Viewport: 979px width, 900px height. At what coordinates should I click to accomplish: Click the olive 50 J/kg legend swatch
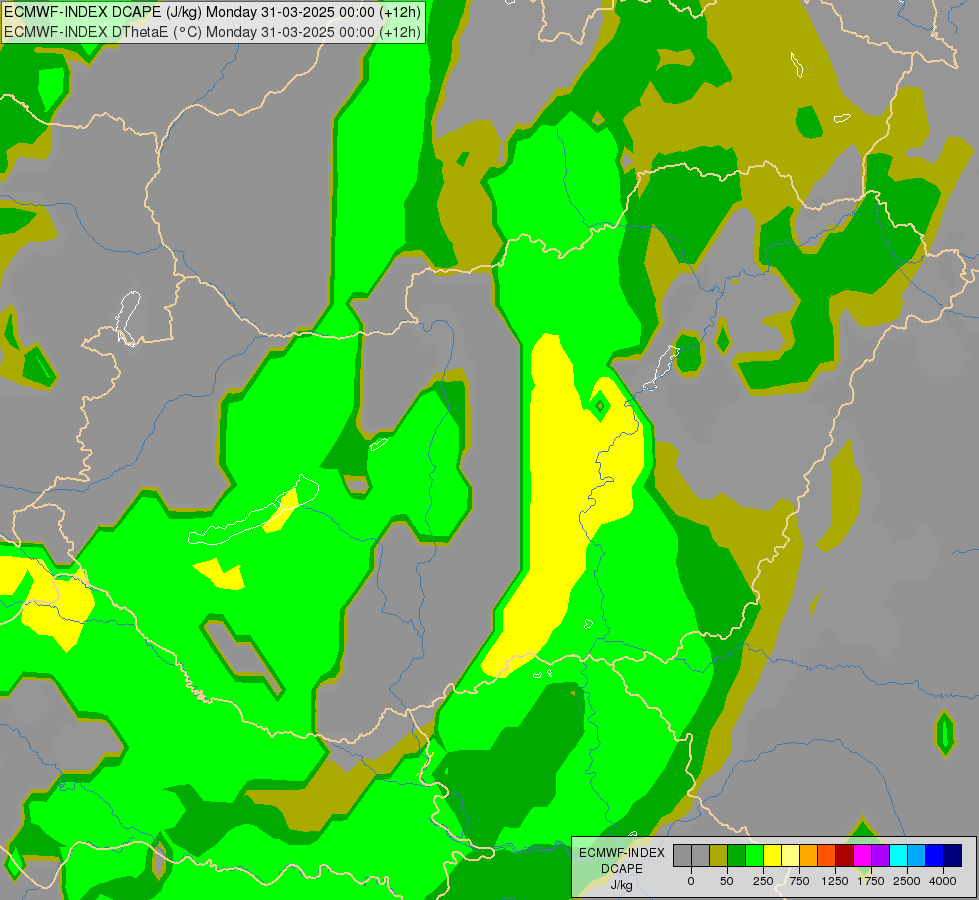pyautogui.click(x=719, y=855)
